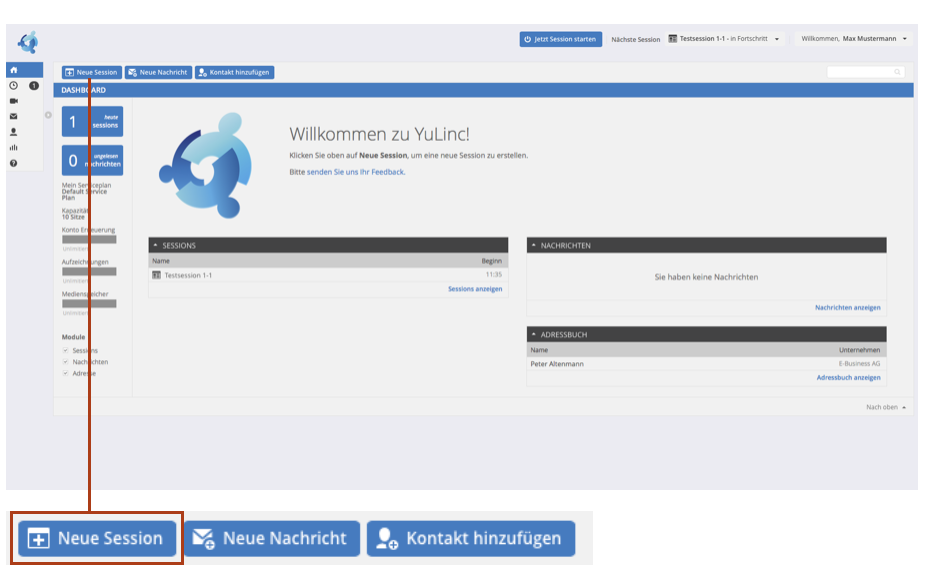This screenshot has width=926, height=585.
Task: Follow the 'senden Sie uns Ihr Feedback' link
Action: point(356,172)
